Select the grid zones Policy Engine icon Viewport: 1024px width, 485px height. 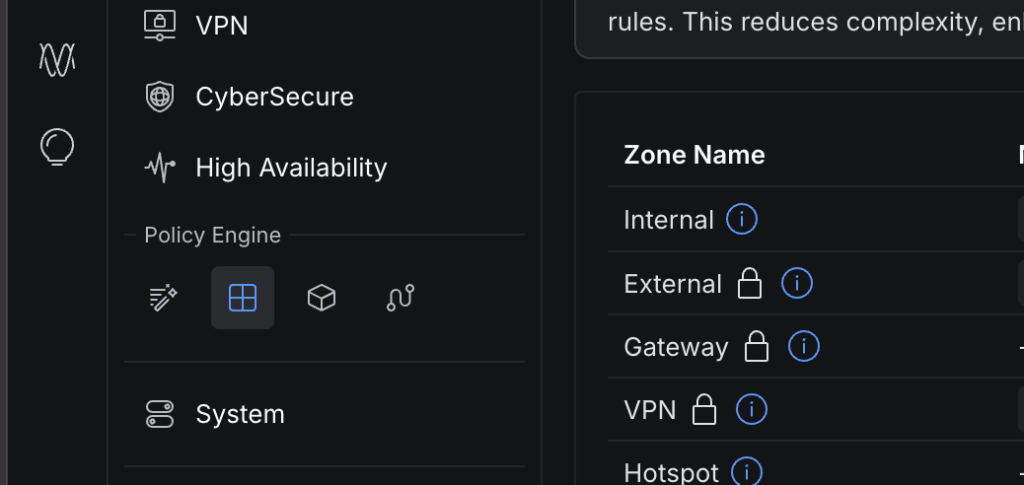click(x=242, y=298)
